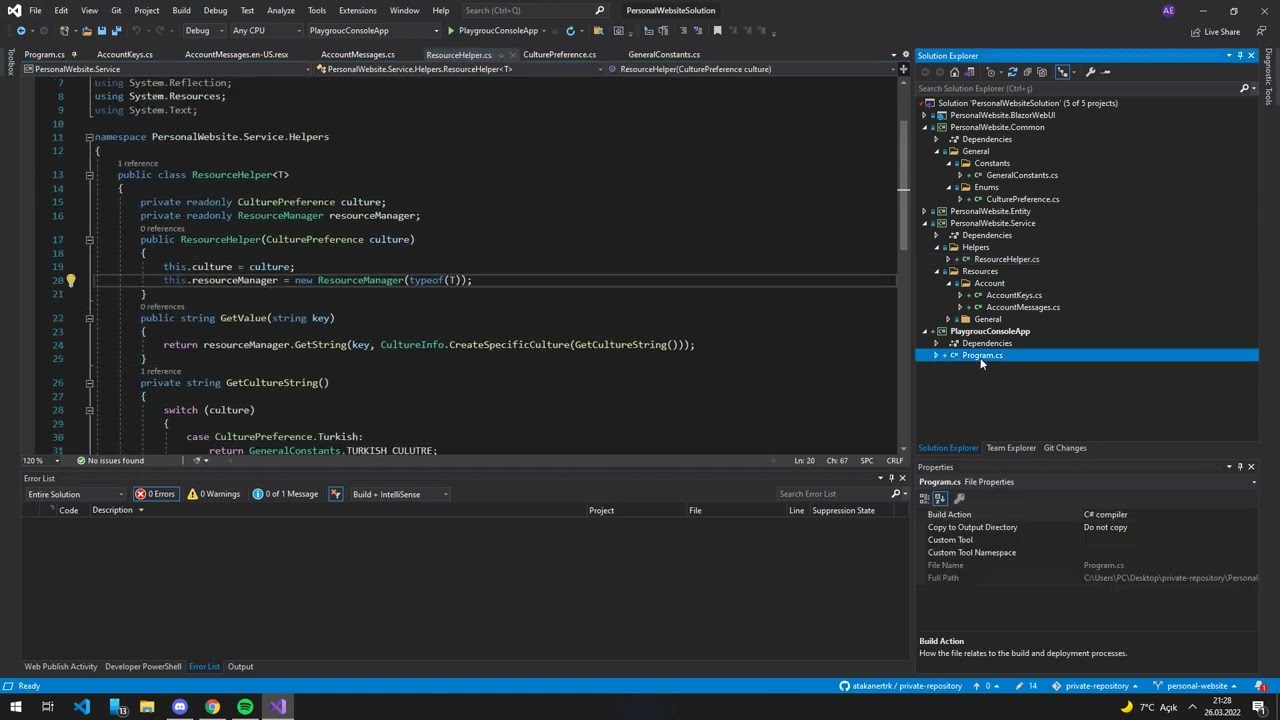Click the Alphabetical sort icon in Properties
The image size is (1280, 720).
point(940,498)
